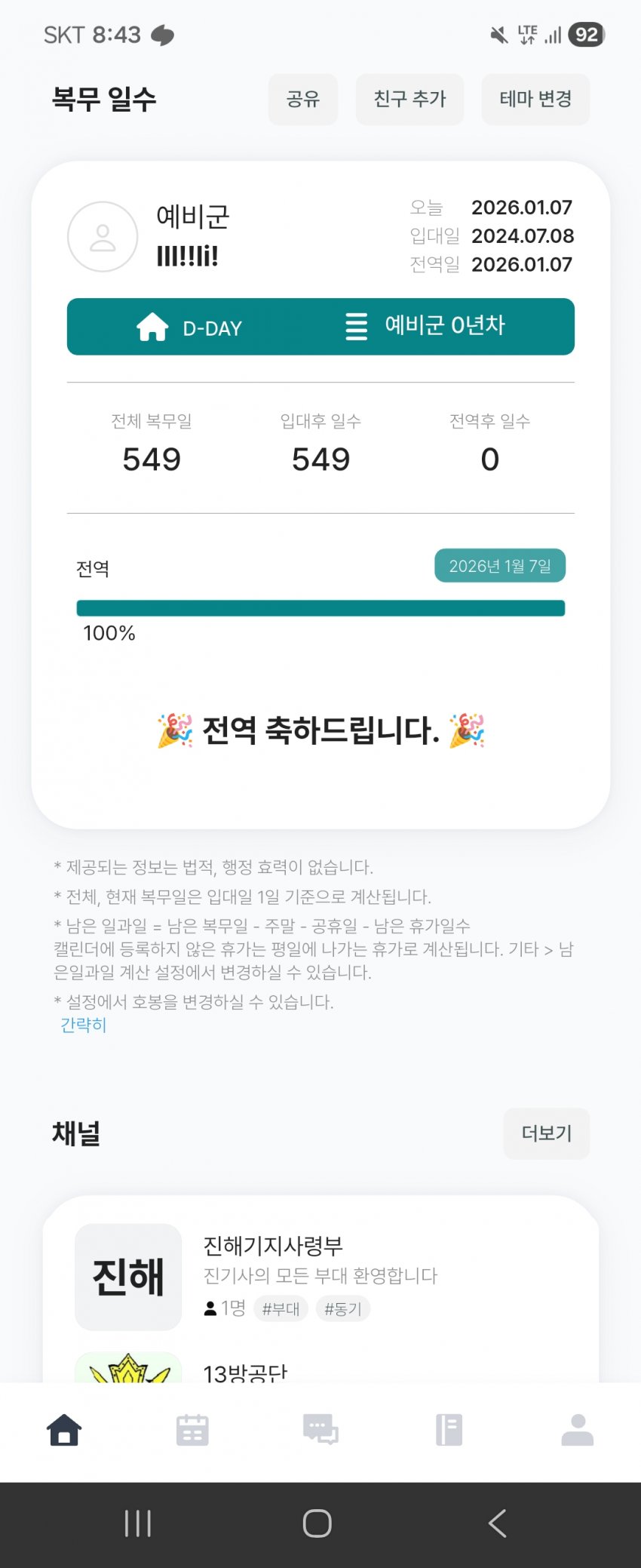Select the 2026년 1월 7일 date badge

(500, 566)
